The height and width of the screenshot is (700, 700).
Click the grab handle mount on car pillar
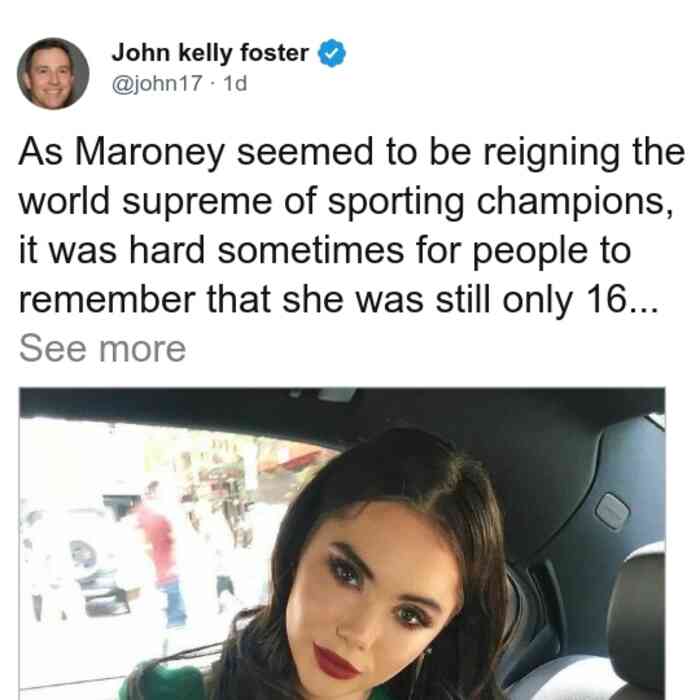click(612, 511)
